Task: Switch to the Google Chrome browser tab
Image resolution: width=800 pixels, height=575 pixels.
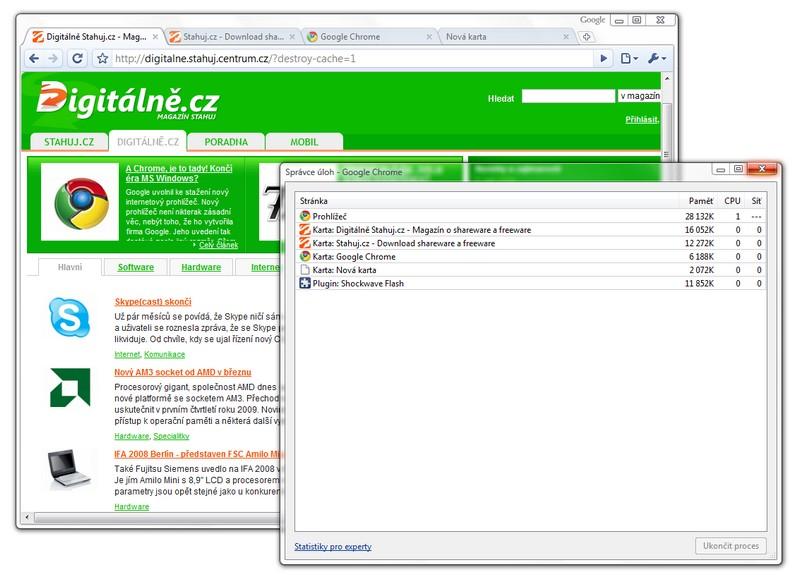Action: pos(369,37)
